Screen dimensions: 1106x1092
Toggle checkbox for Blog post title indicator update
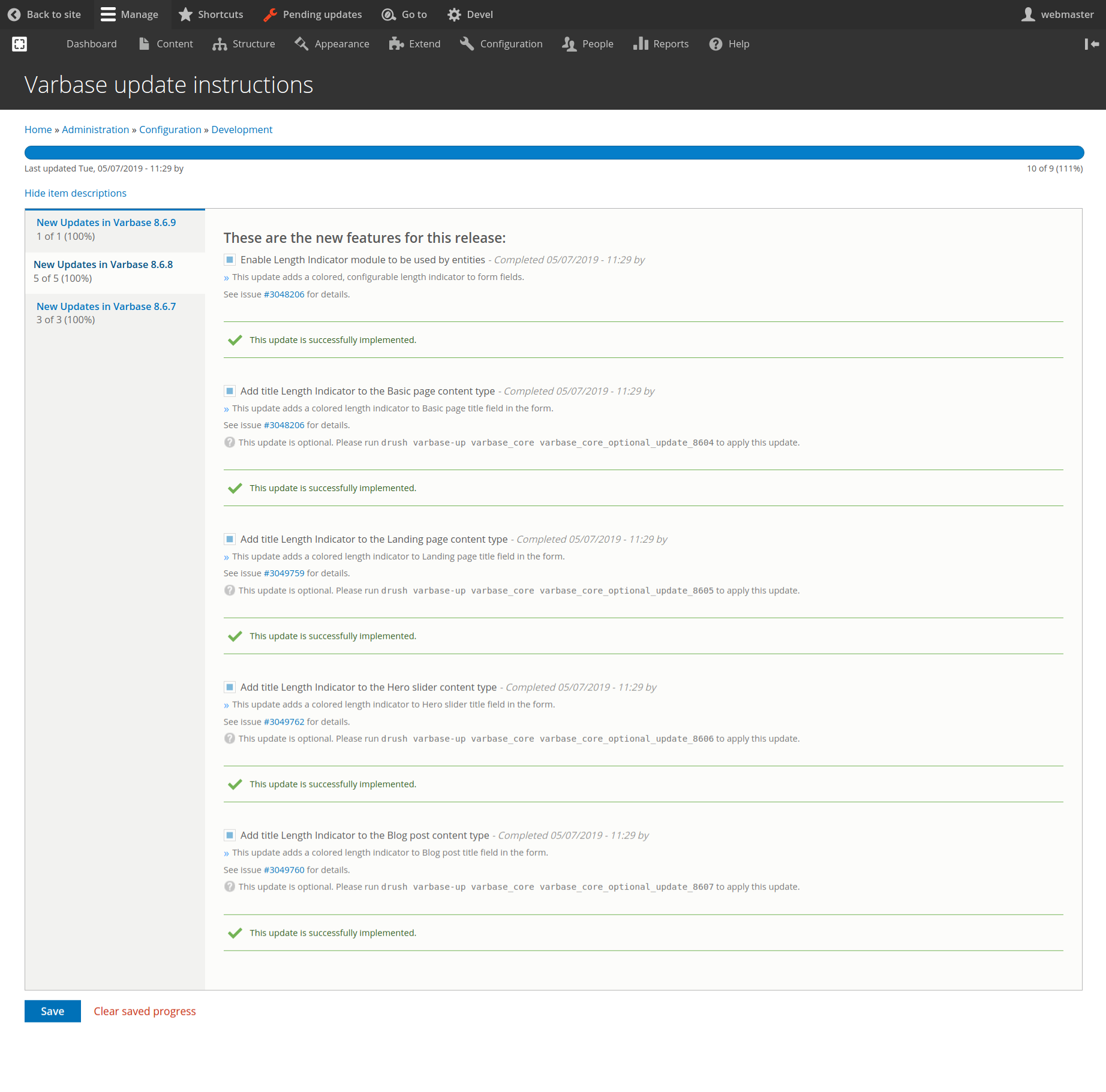tap(229, 835)
